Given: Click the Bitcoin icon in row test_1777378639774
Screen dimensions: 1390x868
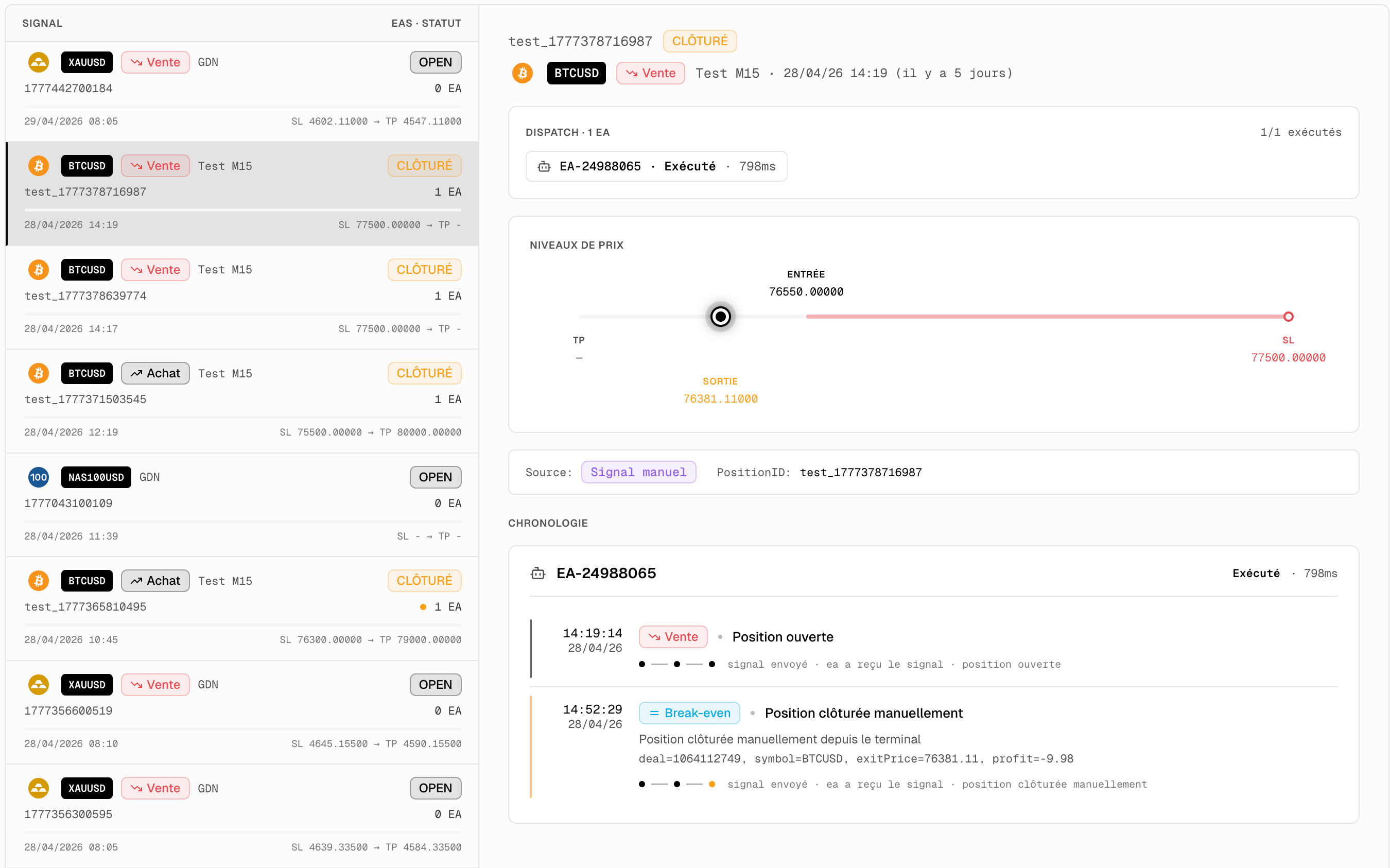Looking at the screenshot, I should pyautogui.click(x=39, y=270).
